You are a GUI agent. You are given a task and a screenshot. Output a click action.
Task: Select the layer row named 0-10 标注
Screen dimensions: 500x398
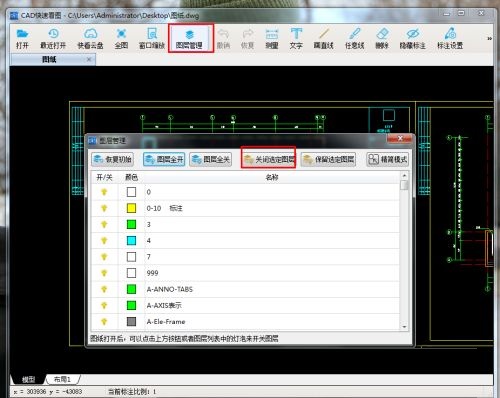[x=246, y=208]
